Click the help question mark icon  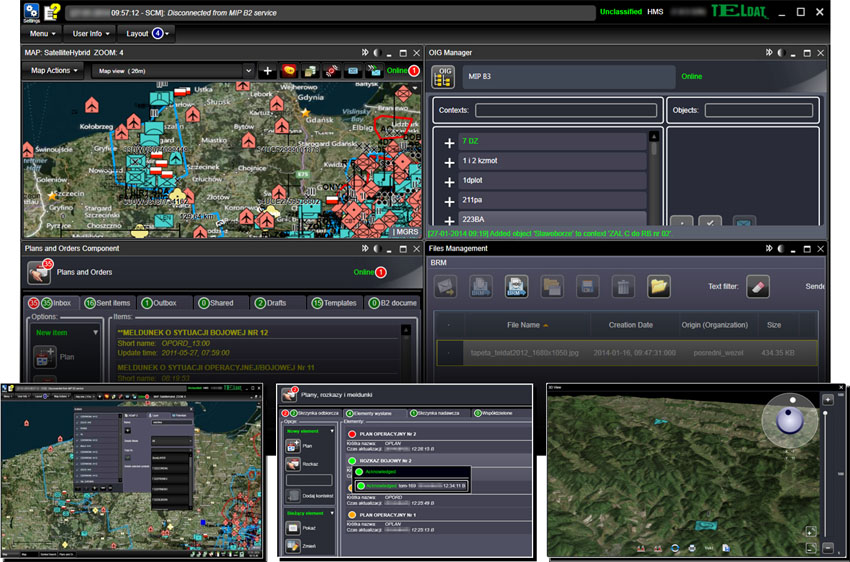51,12
